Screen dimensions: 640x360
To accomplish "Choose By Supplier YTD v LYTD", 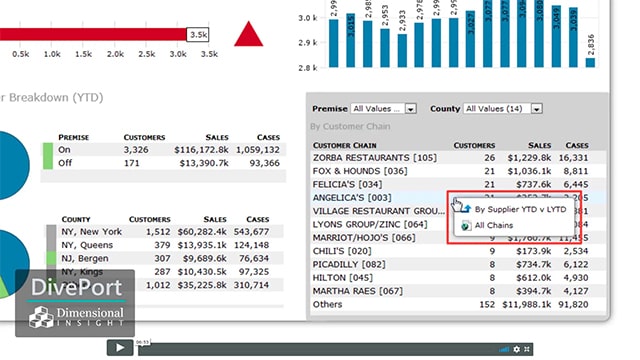I will pyautogui.click(x=520, y=209).
